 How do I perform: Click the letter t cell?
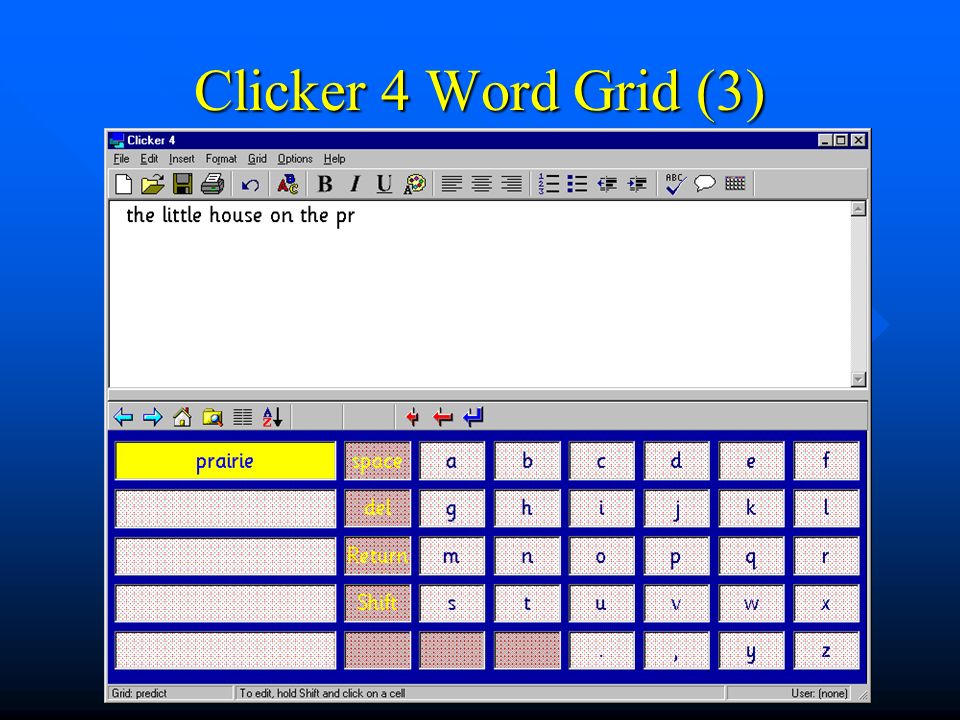(x=527, y=603)
